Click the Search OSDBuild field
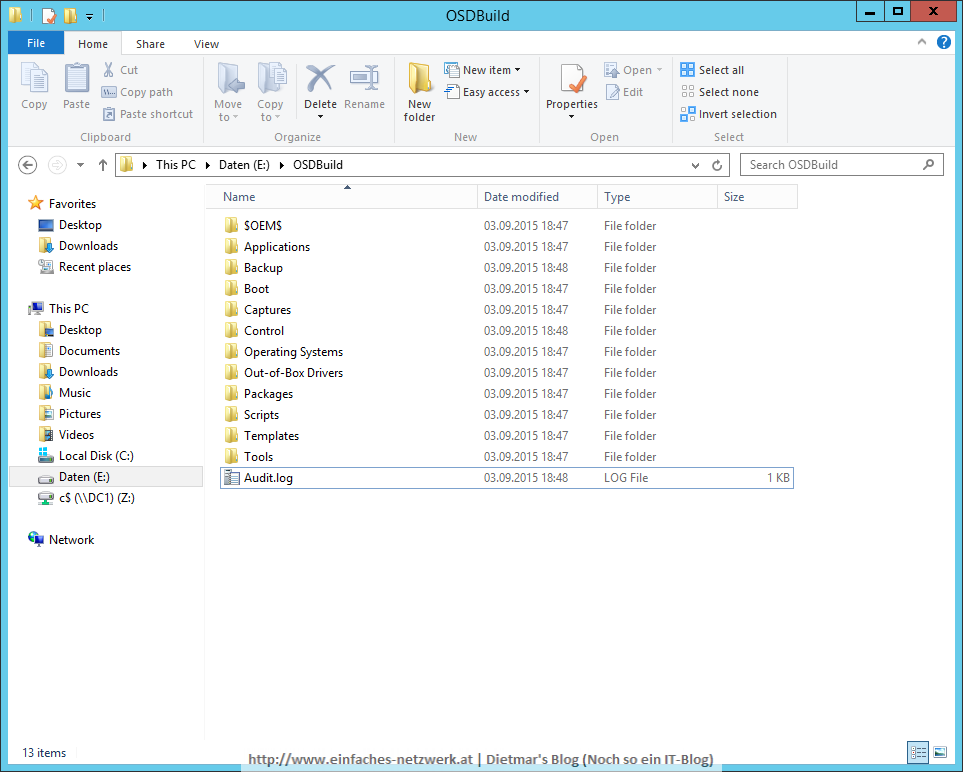Image resolution: width=963 pixels, height=772 pixels. [841, 165]
